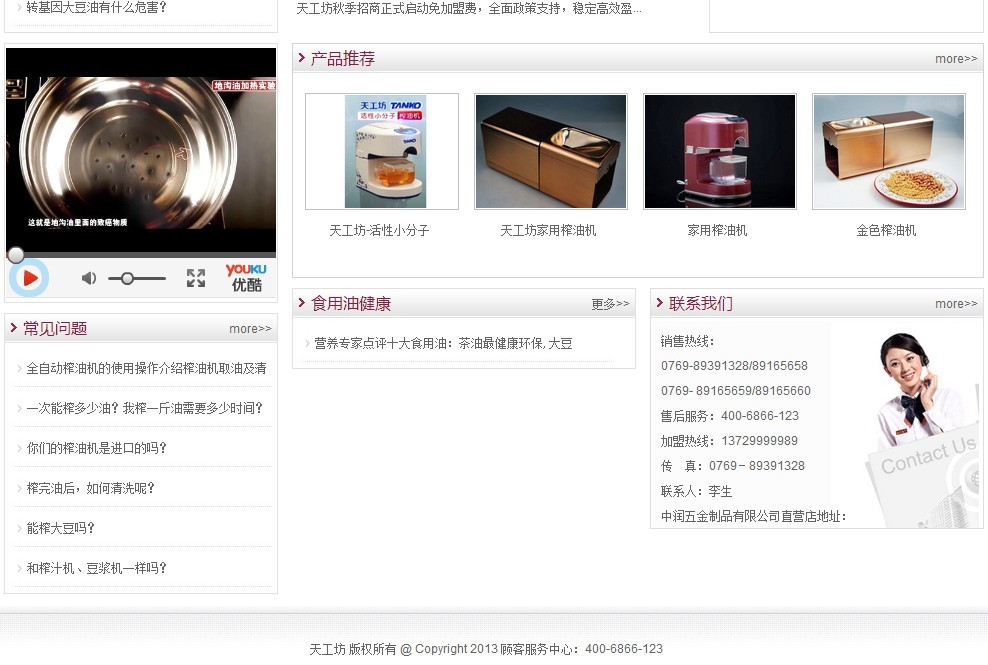Click the 售后服务 400-6866-123 line
The image size is (988, 665).
730,416
